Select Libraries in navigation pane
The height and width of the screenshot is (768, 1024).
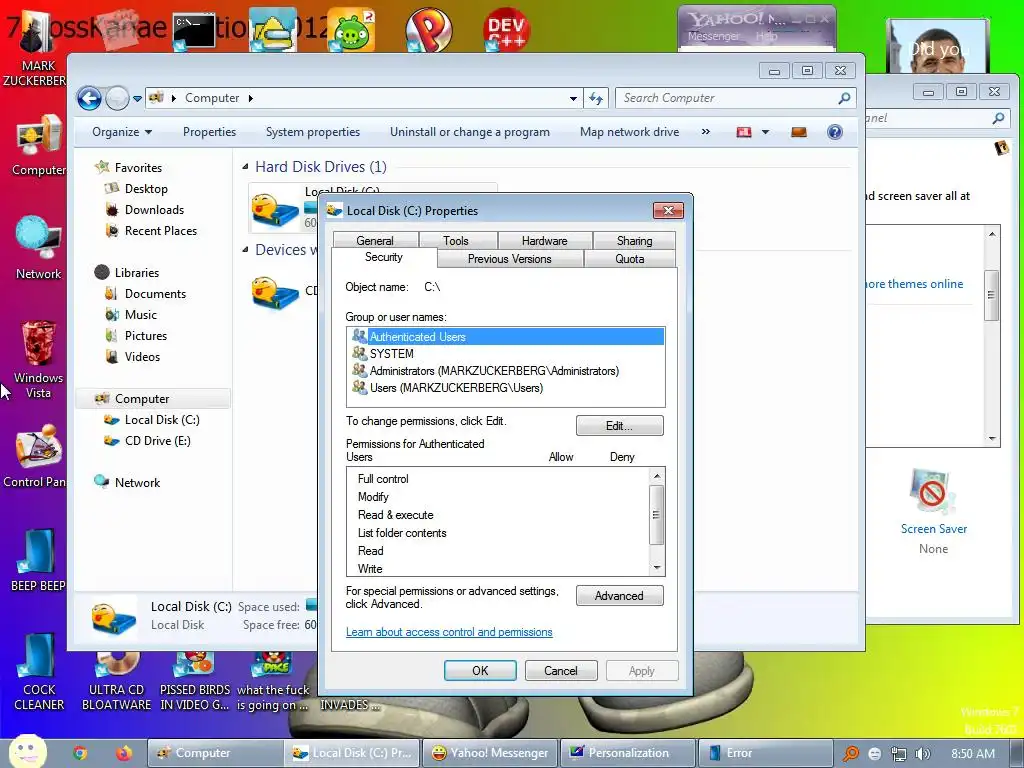coord(136,272)
